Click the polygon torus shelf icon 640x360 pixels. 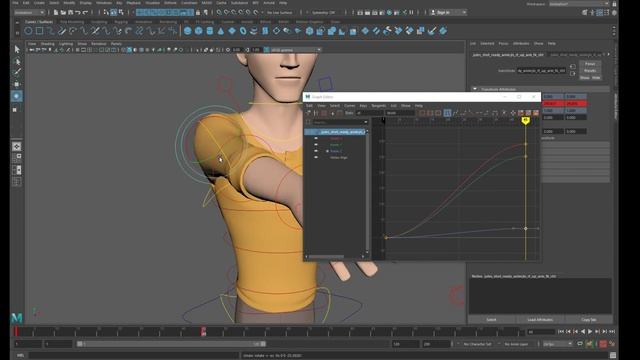[243, 31]
